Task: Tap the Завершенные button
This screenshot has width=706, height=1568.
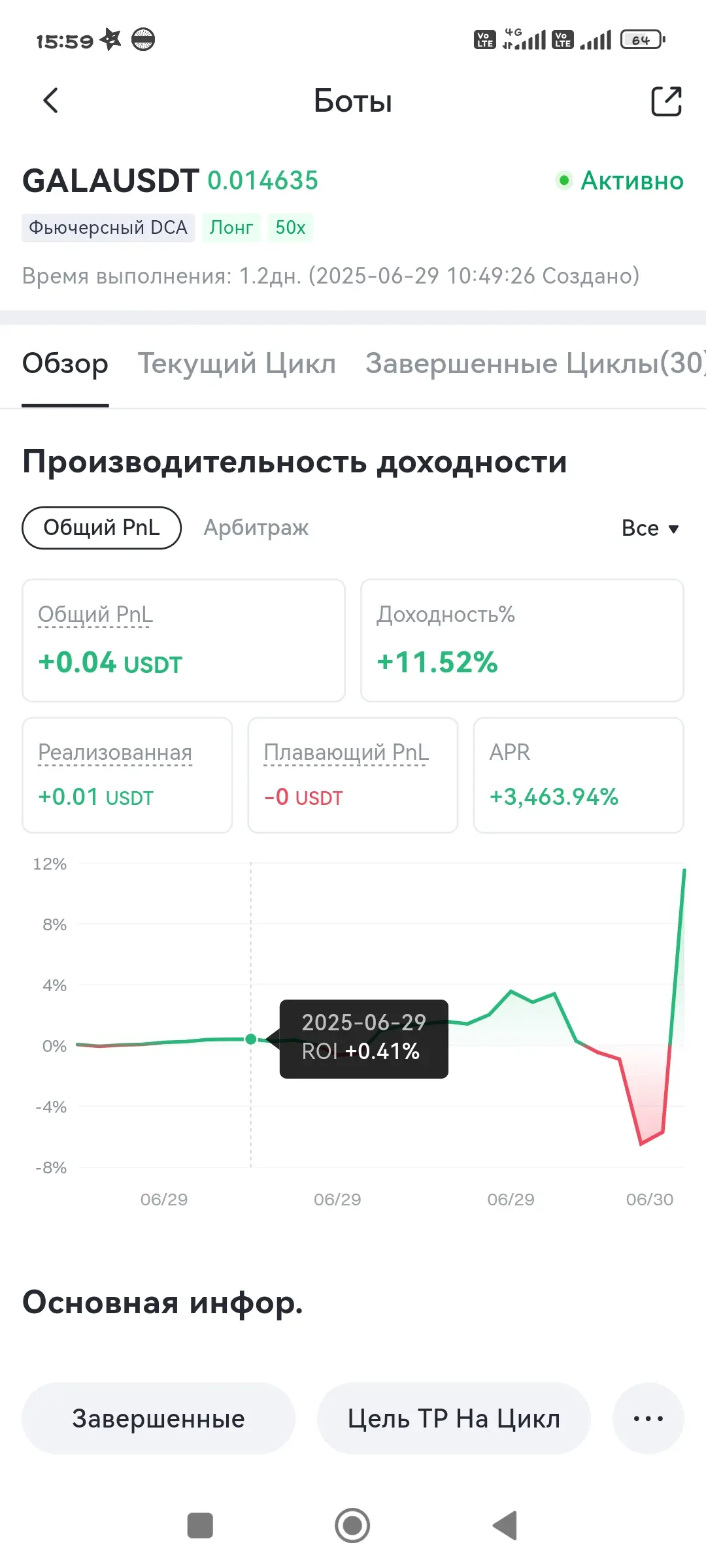Action: pyautogui.click(x=158, y=1418)
